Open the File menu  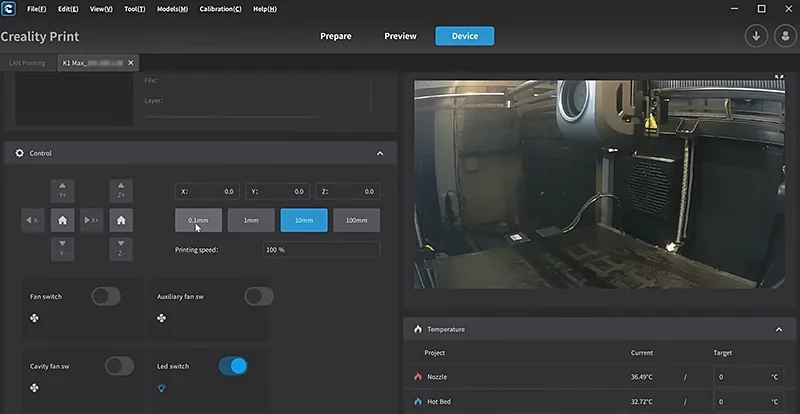(36, 9)
